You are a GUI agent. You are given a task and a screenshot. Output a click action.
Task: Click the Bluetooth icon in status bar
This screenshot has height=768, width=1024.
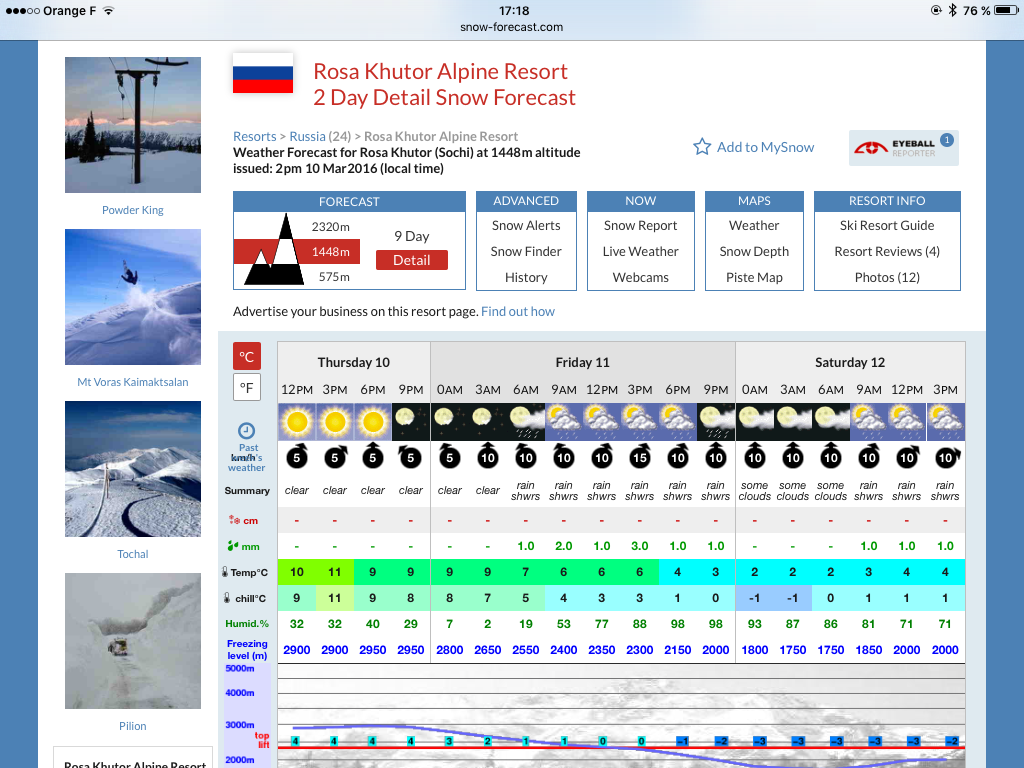tap(953, 10)
